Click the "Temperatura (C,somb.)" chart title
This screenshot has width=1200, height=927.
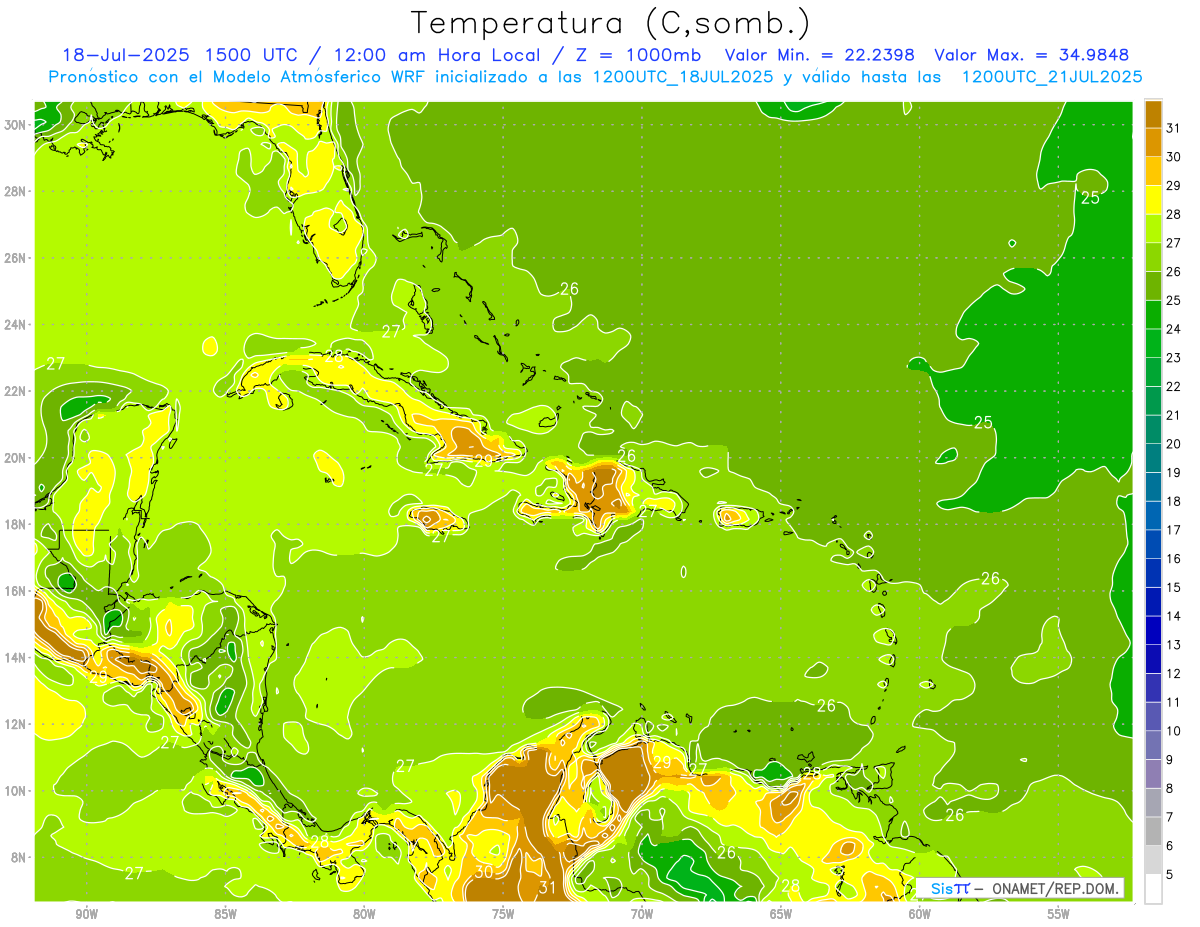[x=611, y=23]
